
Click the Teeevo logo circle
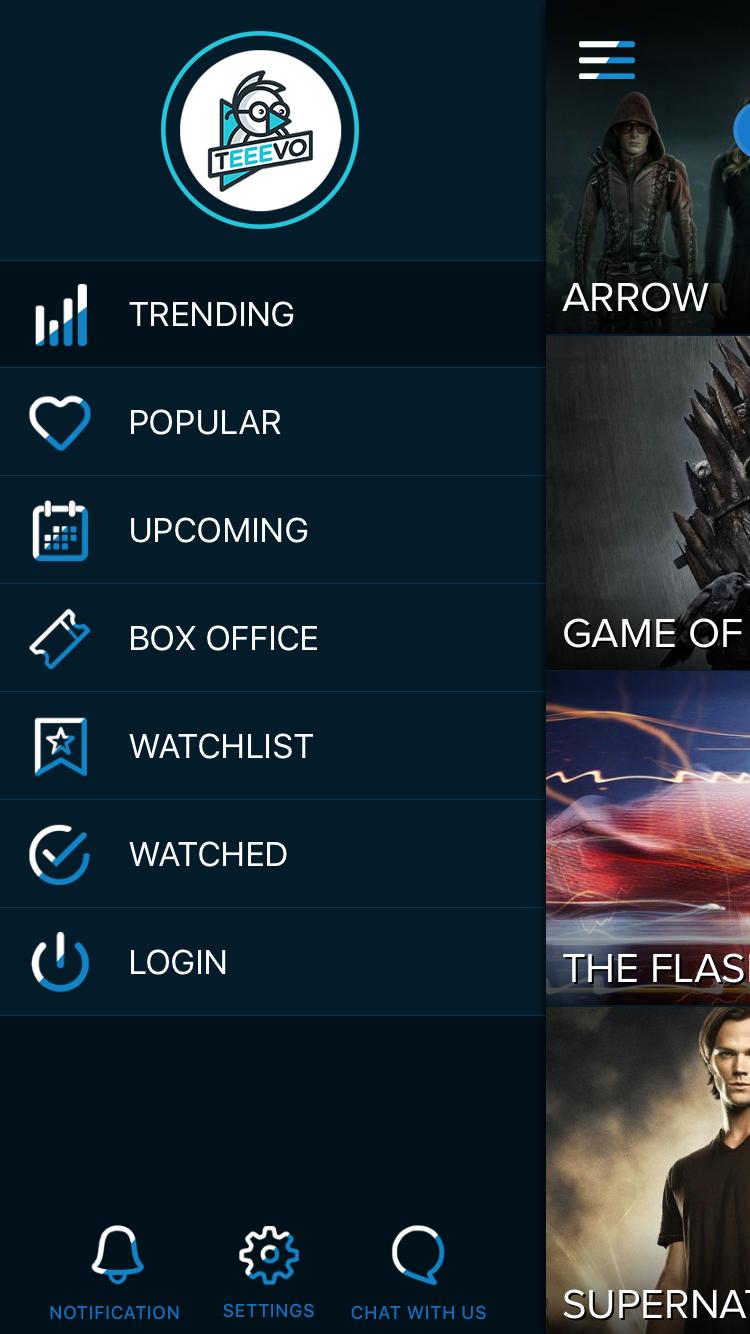tap(260, 130)
